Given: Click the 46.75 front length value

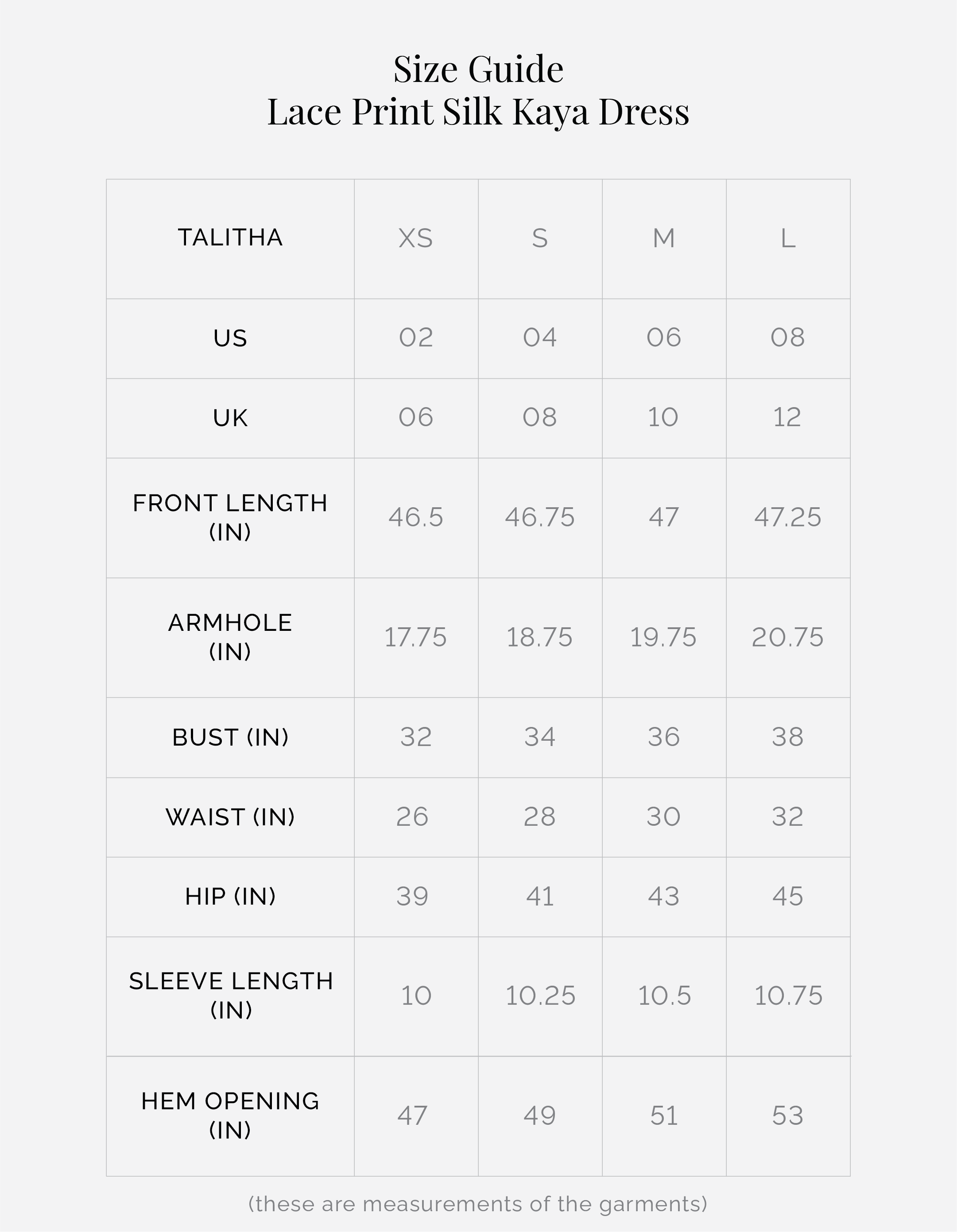Looking at the screenshot, I should click(x=540, y=517).
